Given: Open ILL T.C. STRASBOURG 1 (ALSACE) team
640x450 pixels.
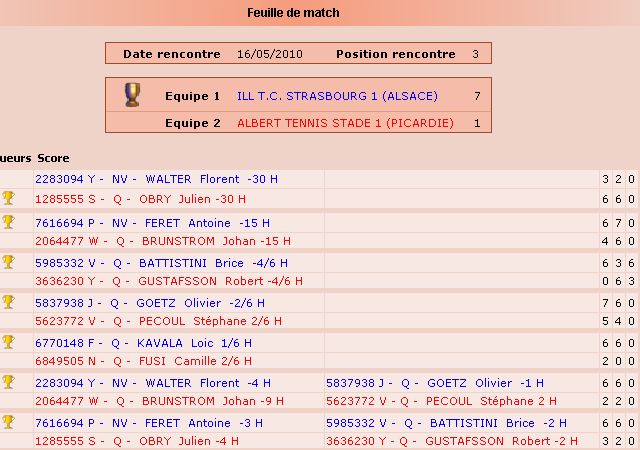Looking at the screenshot, I should point(337,97).
